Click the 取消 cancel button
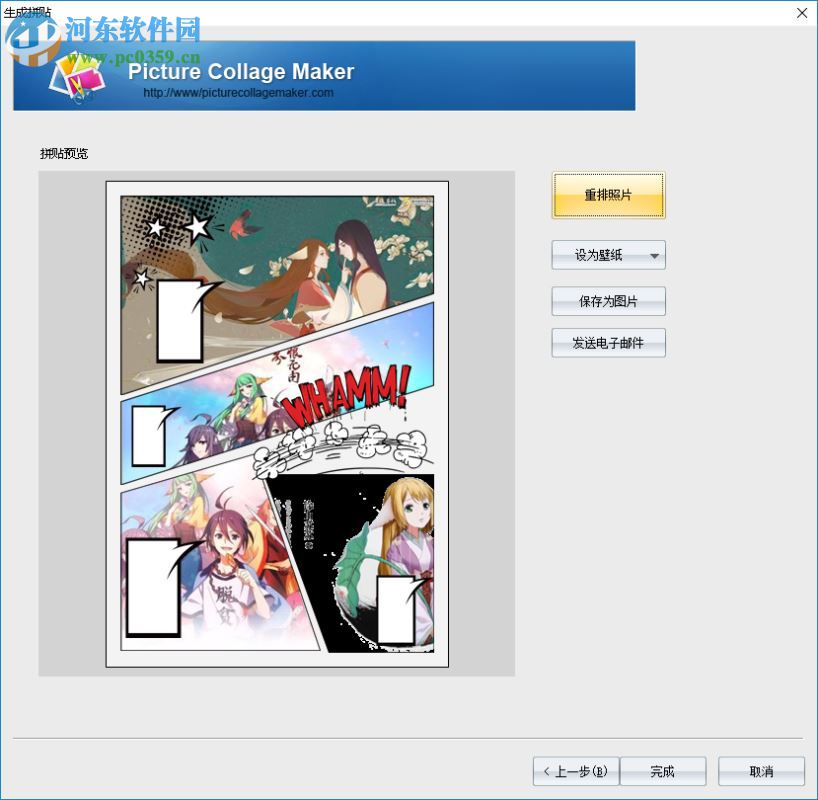 point(761,771)
